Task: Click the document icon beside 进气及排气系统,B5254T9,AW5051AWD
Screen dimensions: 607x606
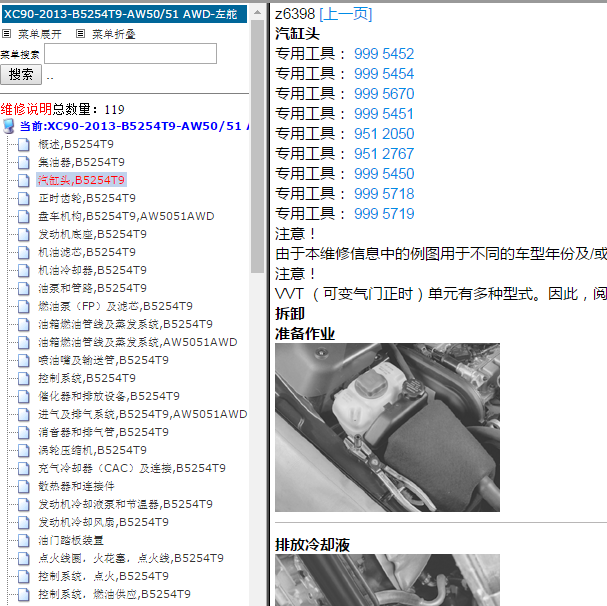Action: 24,415
